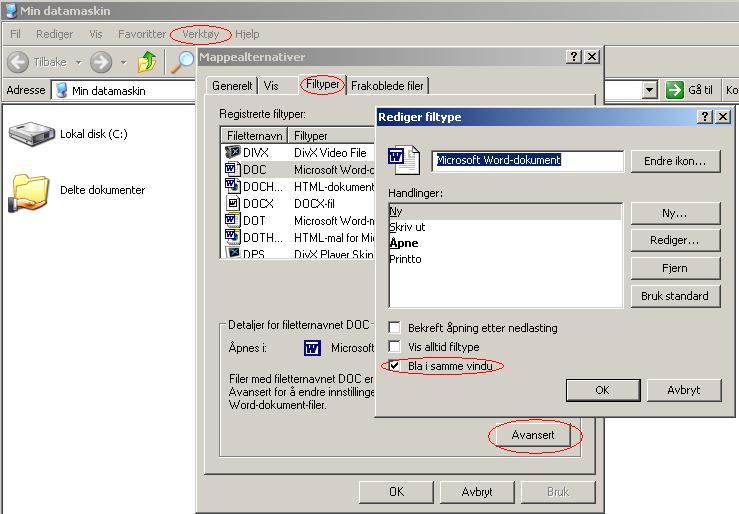739x514 pixels.
Task: Click the Min datamaskin address field
Action: (x=123, y=90)
